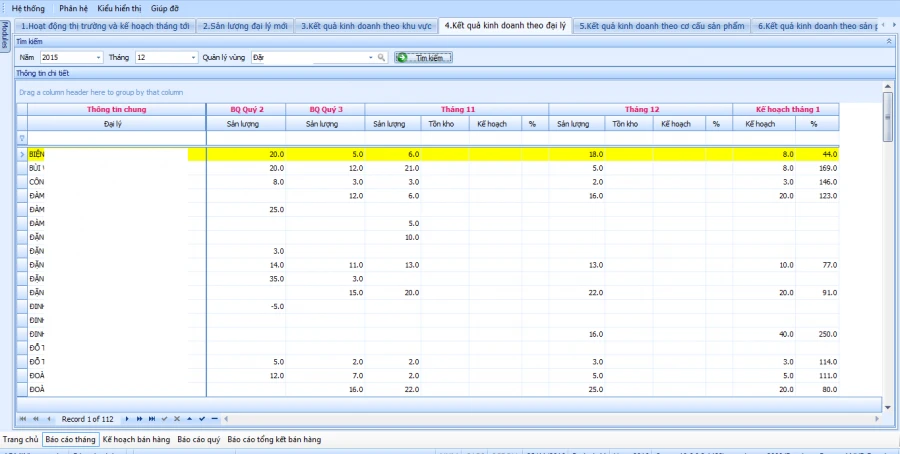Go to first record in navigator
900x454 pixels.
[x=23, y=419]
